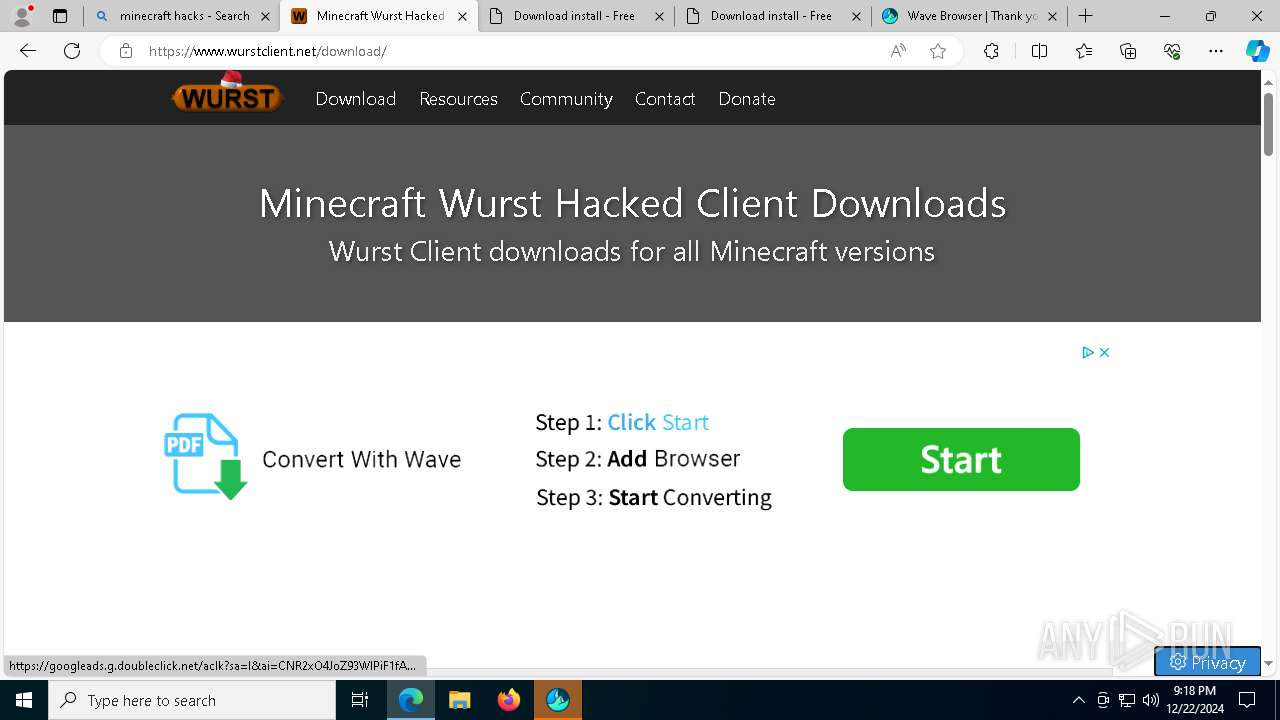1280x720 pixels.
Task: Open Settings and more ellipsis menu
Action: pyautogui.click(x=1216, y=51)
